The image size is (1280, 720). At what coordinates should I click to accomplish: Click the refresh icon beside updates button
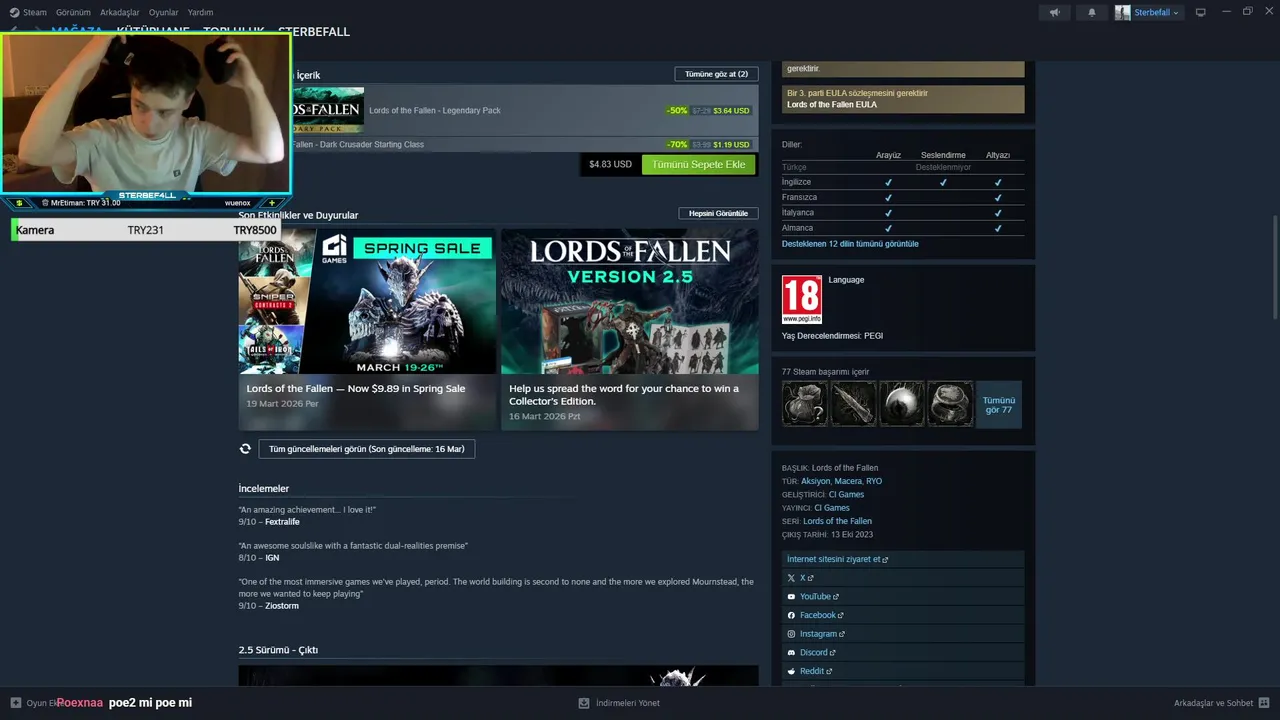click(245, 449)
